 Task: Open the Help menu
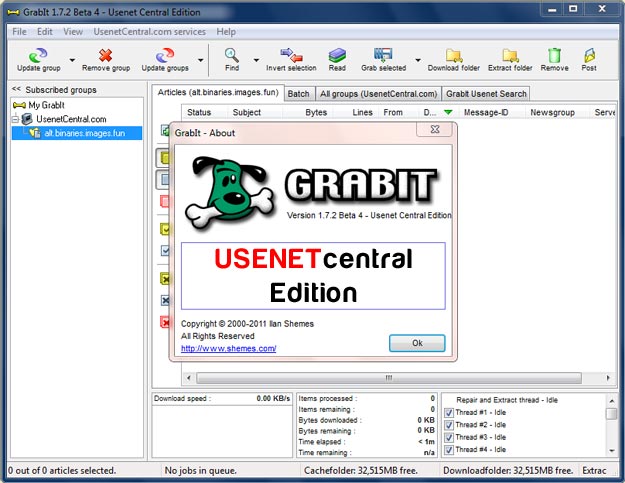(226, 31)
